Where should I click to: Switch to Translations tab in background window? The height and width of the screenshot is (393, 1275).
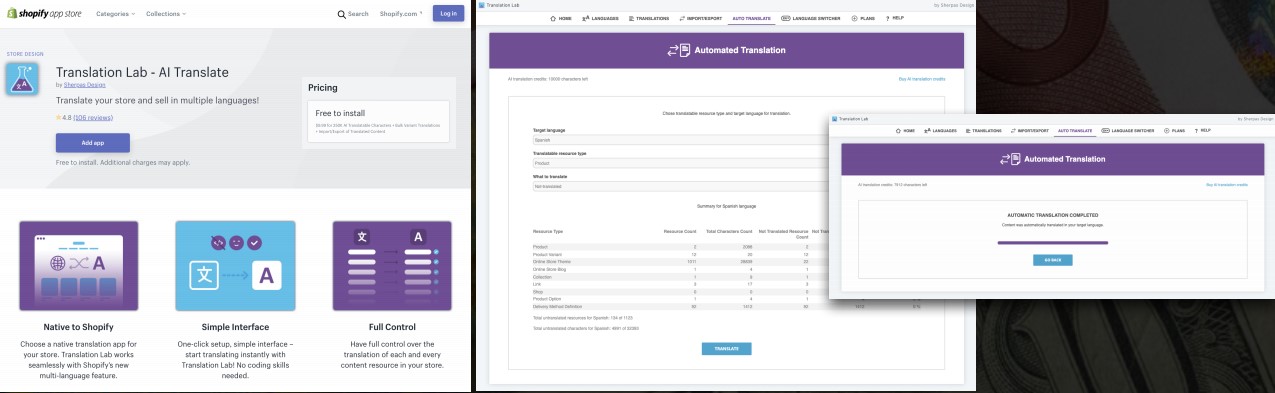click(x=649, y=19)
